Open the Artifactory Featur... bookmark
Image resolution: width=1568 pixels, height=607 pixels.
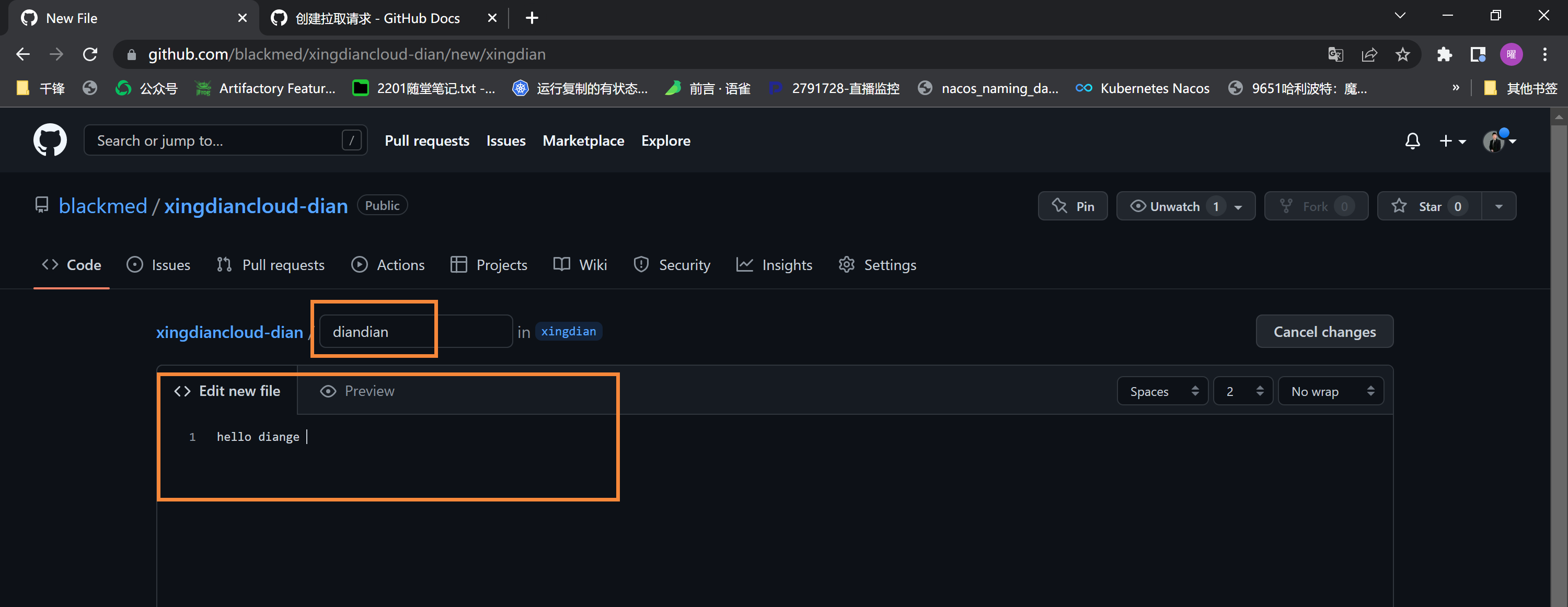265,88
